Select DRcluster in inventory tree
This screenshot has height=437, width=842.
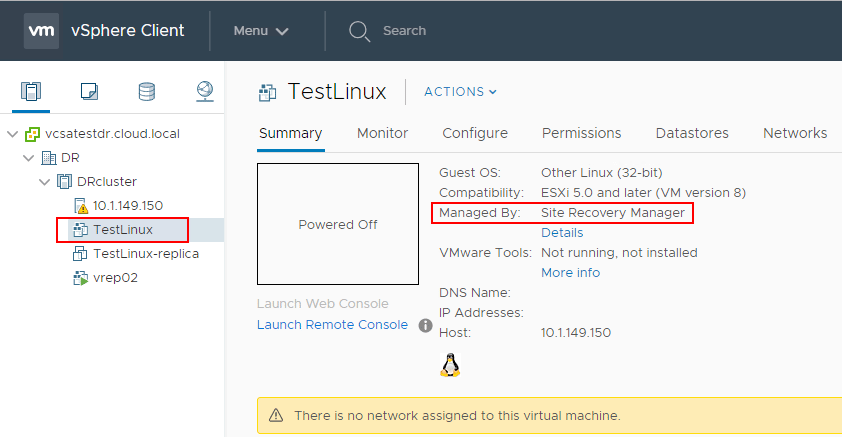[107, 181]
